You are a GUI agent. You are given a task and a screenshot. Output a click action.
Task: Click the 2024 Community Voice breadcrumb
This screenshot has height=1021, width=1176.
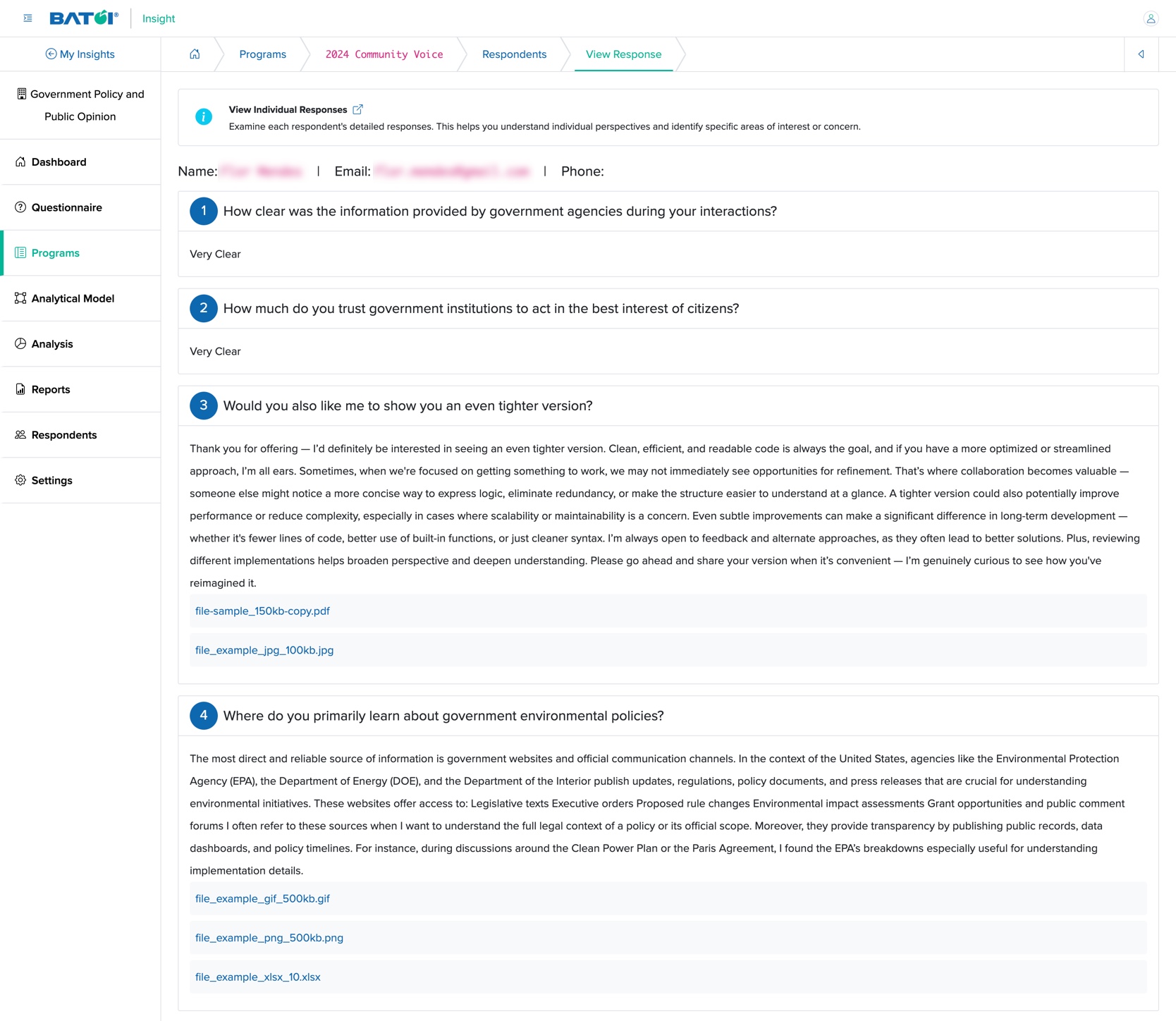tap(384, 54)
